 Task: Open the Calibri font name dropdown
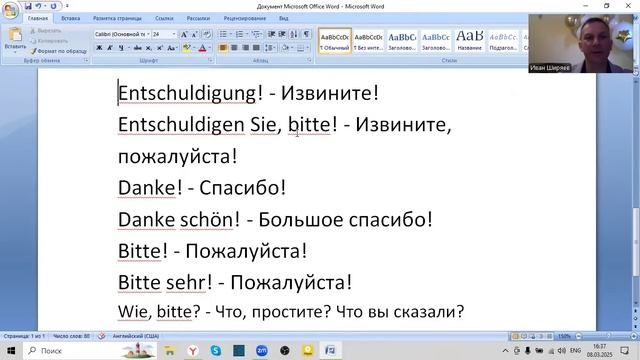tap(148, 34)
